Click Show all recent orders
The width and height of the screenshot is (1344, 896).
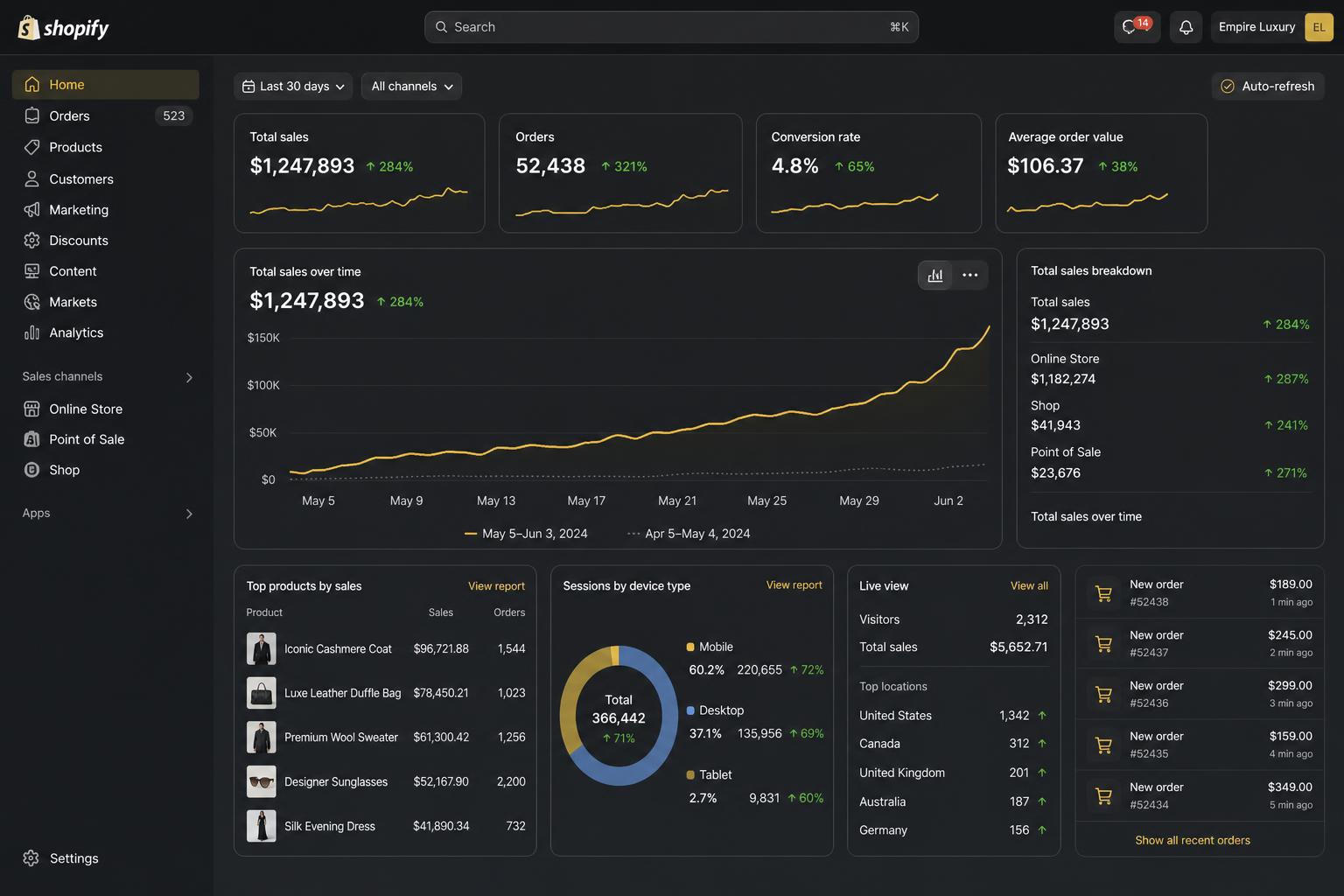coord(1193,840)
